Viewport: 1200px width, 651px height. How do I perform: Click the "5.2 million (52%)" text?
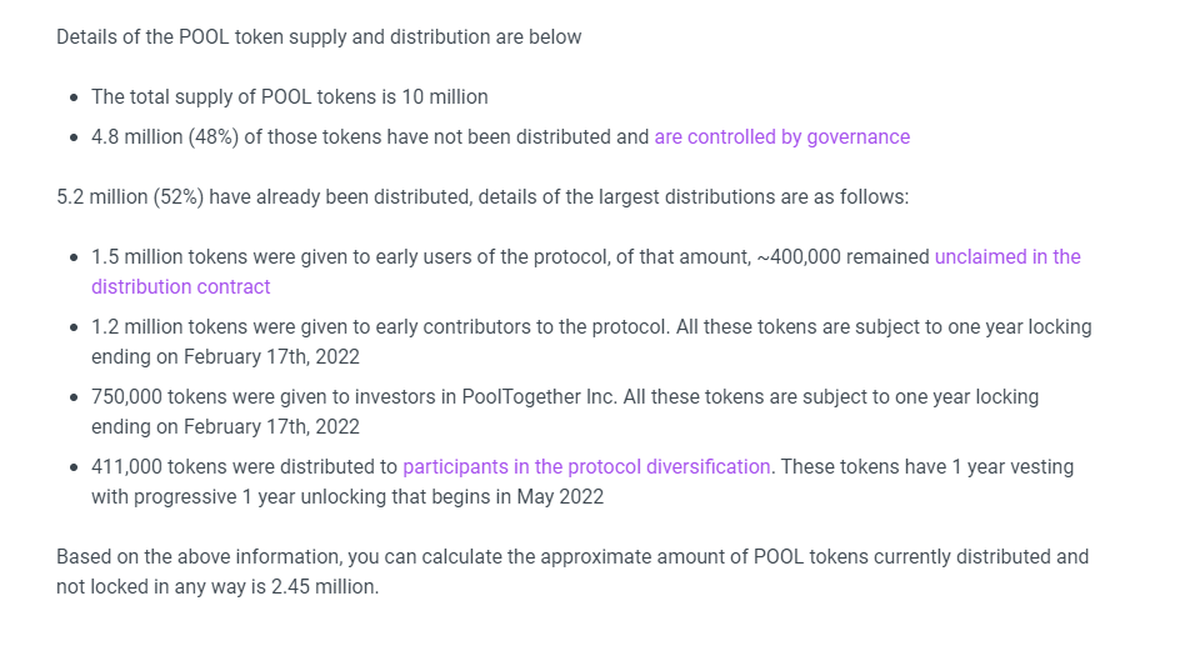pyautogui.click(x=130, y=197)
